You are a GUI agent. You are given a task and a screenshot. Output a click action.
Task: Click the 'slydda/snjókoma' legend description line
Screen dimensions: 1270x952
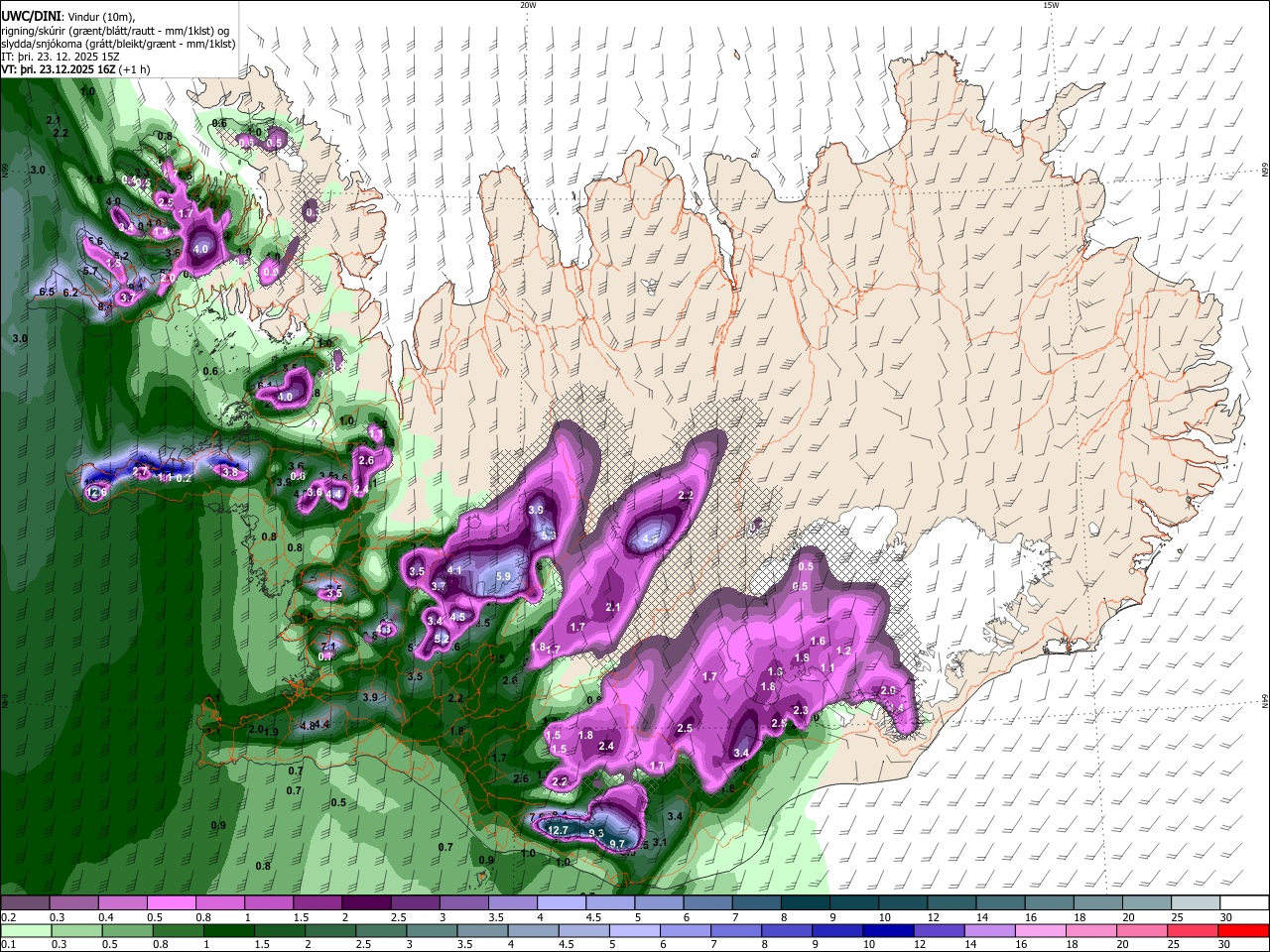pyautogui.click(x=119, y=44)
